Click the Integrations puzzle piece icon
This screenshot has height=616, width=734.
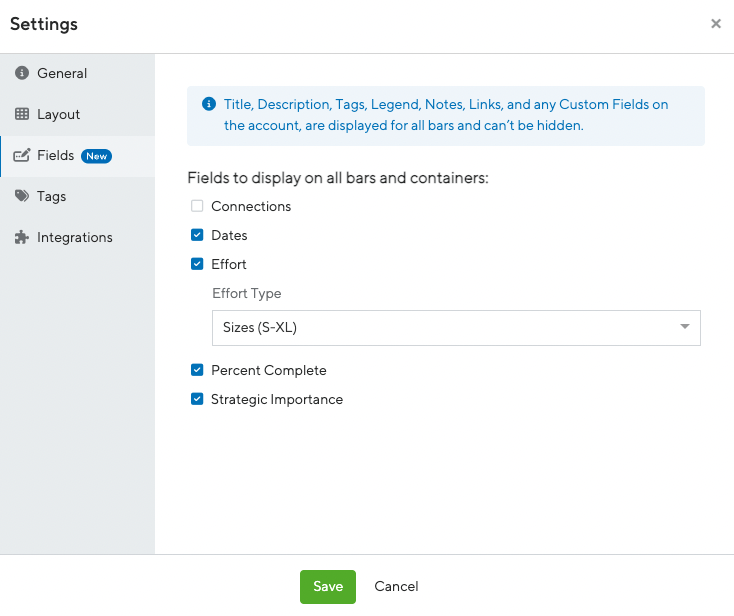click(x=22, y=237)
